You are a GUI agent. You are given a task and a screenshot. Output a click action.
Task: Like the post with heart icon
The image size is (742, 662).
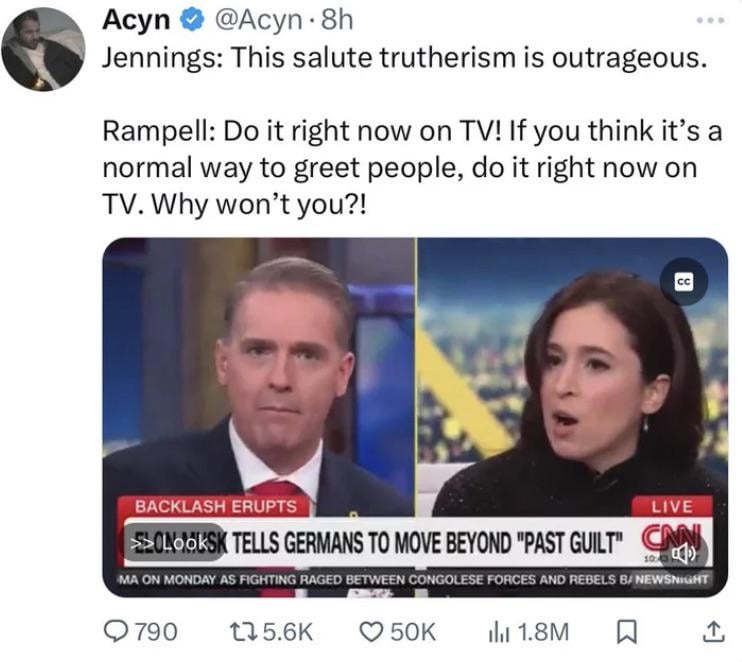(373, 632)
